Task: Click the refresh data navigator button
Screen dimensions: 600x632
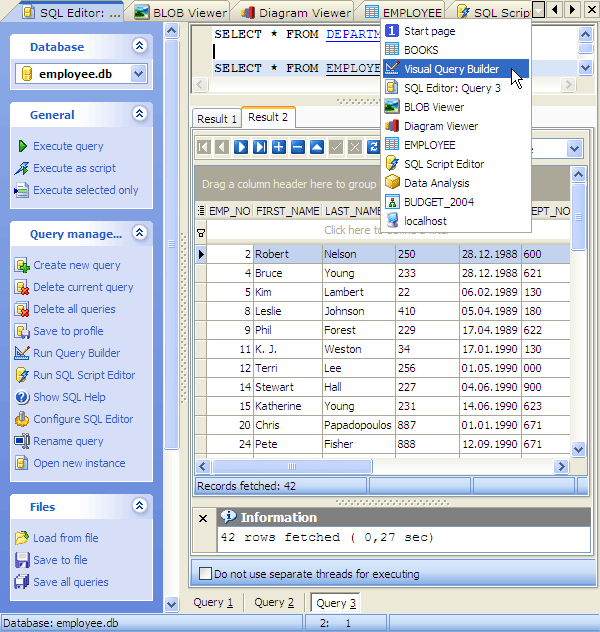Action: [x=373, y=147]
